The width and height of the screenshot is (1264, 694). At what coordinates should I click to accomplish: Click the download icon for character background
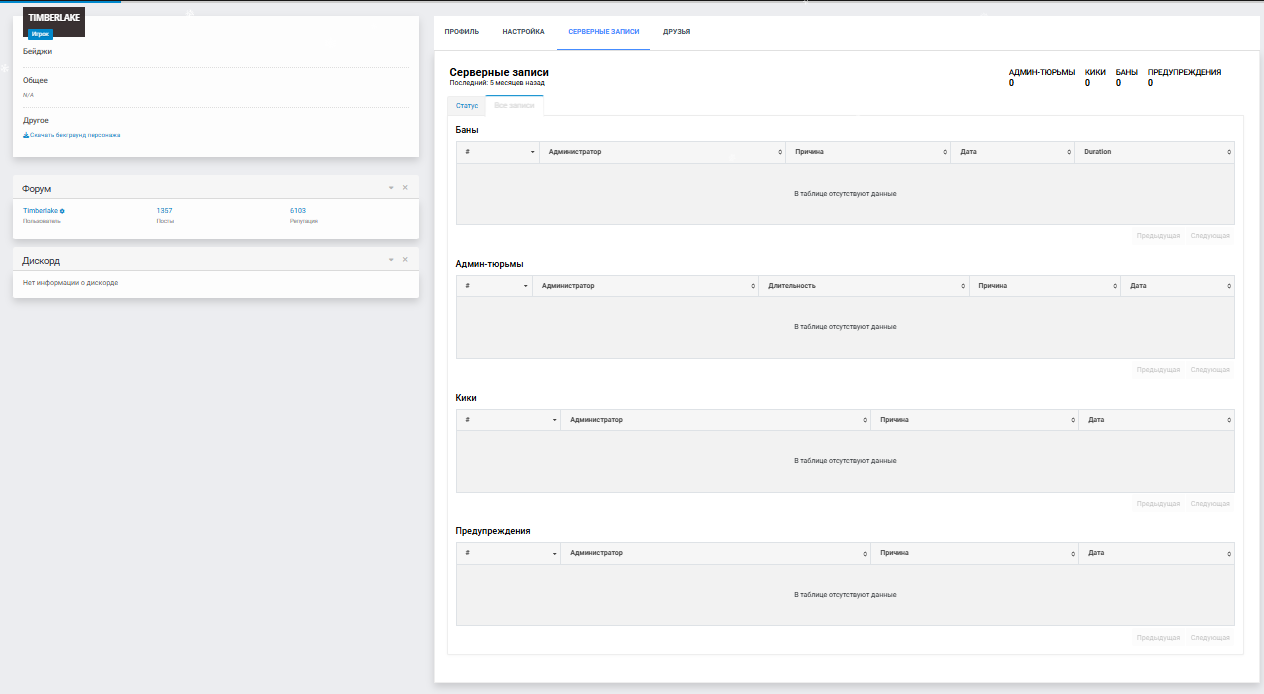26,135
